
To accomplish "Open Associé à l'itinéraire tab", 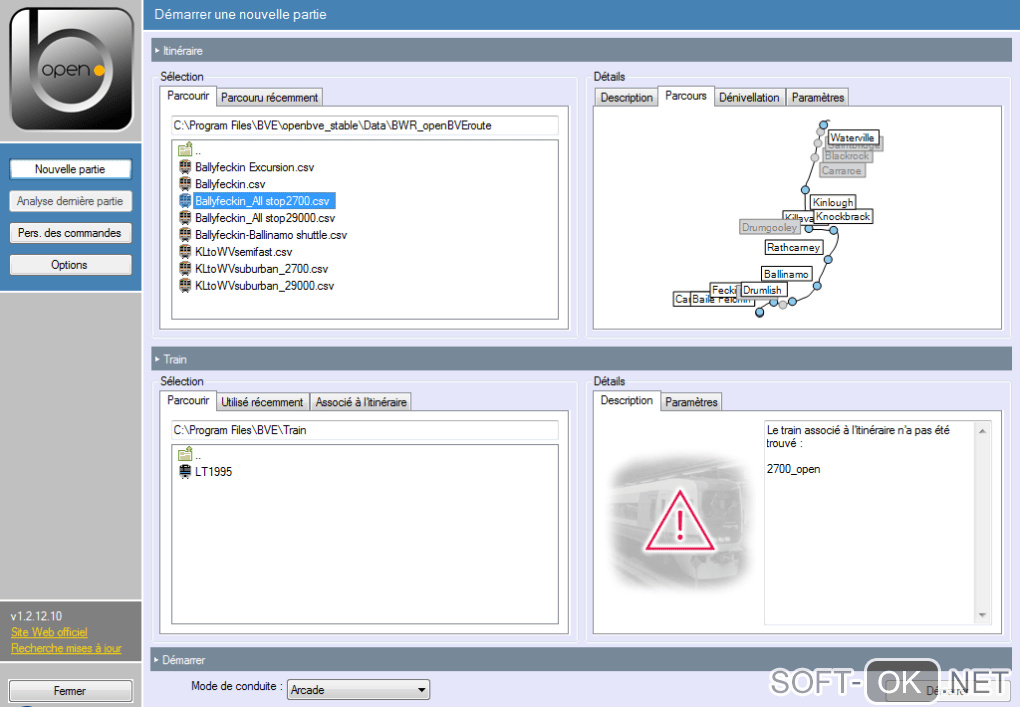I will point(361,402).
